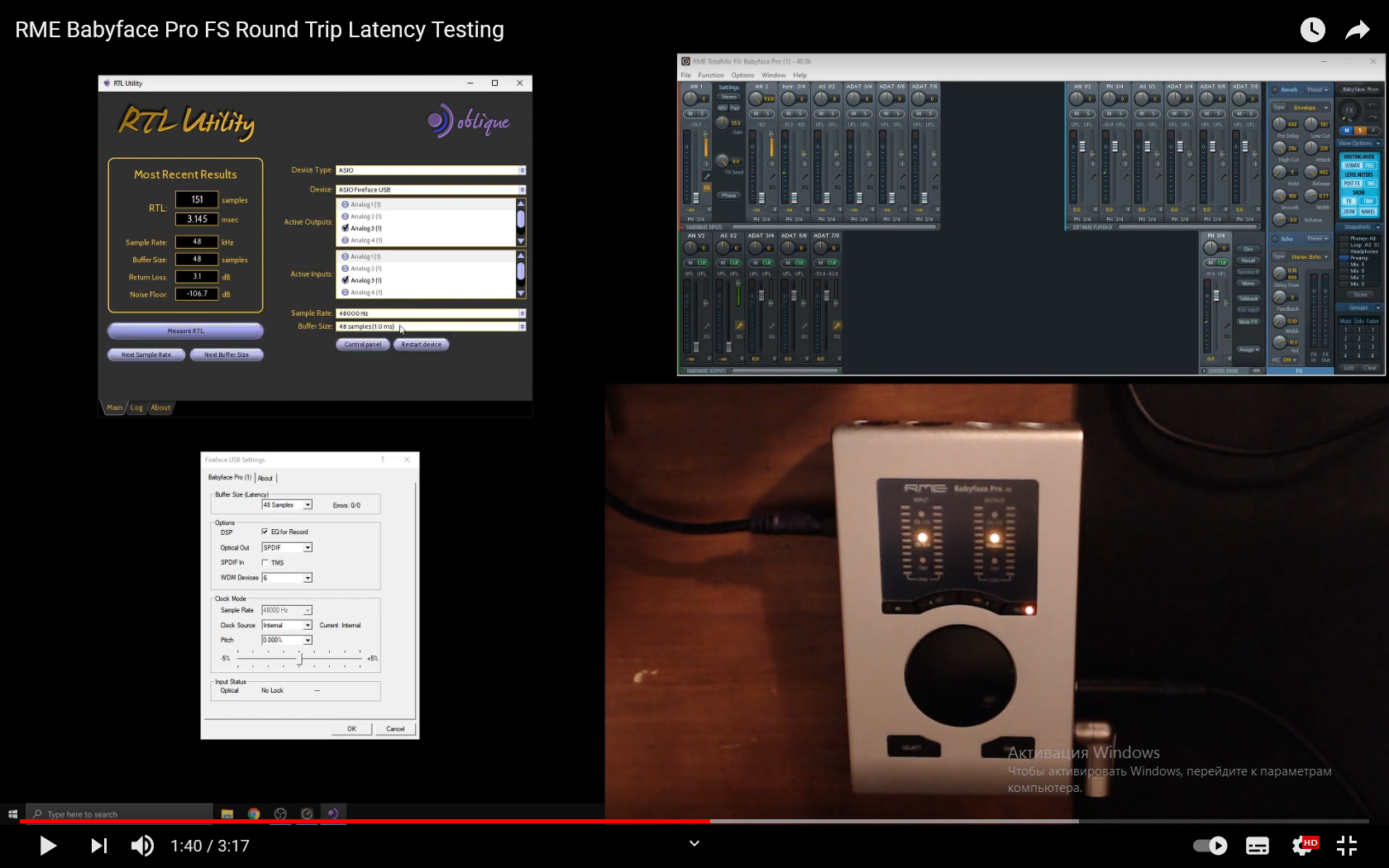Select Preamp snapshot in TotalMix

click(x=1359, y=258)
